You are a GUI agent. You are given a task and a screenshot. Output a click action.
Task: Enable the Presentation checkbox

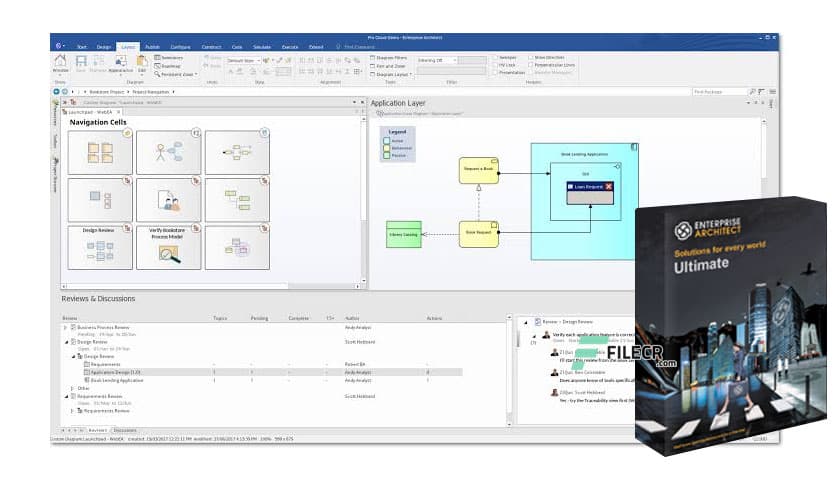(495, 72)
